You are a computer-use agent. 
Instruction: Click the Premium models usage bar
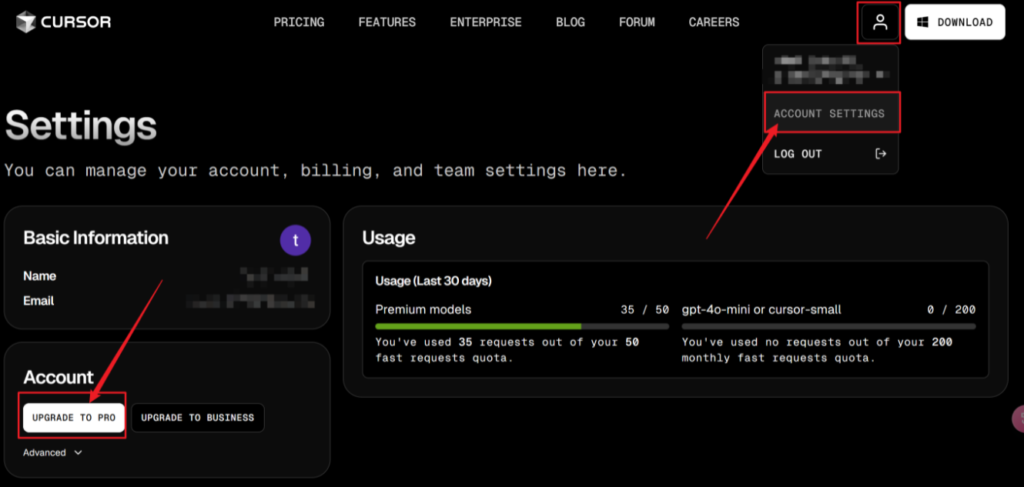point(522,326)
